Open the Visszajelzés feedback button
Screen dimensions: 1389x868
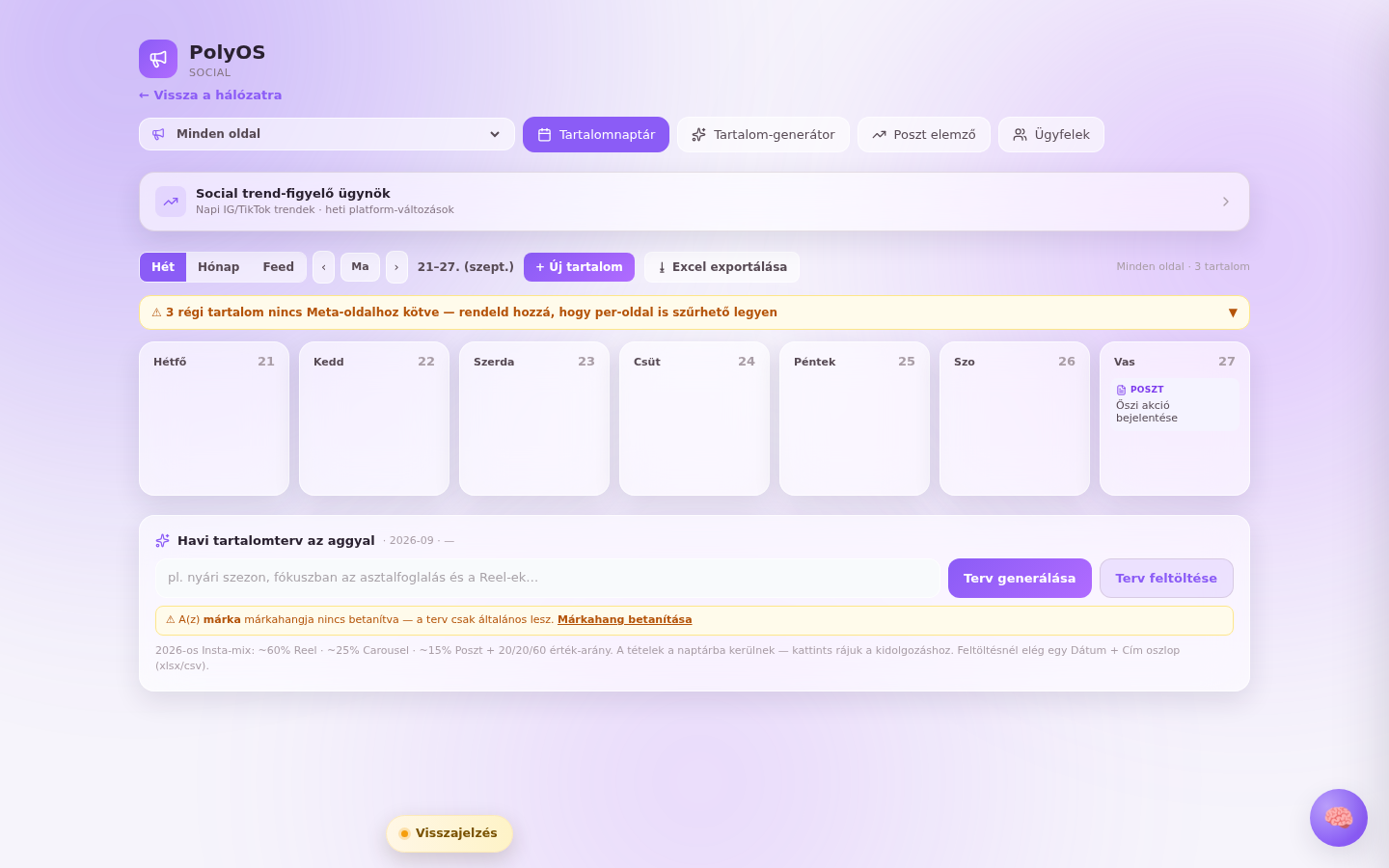tap(449, 833)
